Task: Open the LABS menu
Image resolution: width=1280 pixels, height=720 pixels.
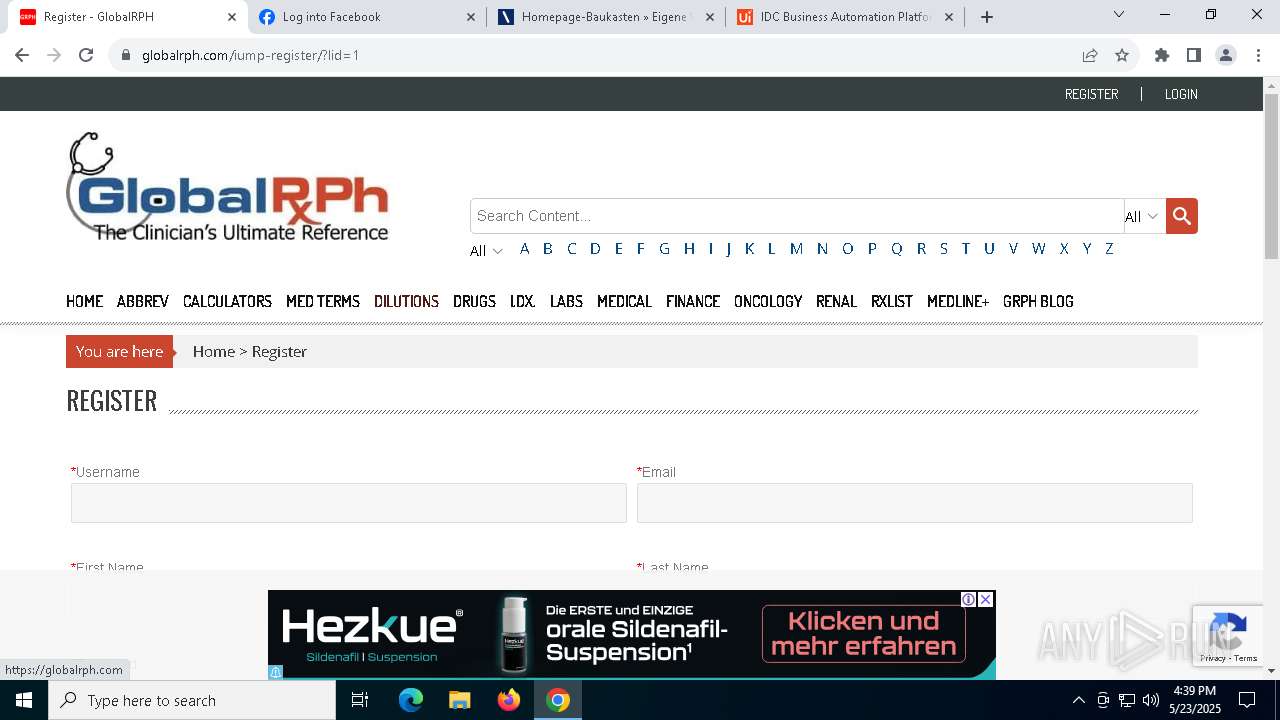Action: [566, 301]
